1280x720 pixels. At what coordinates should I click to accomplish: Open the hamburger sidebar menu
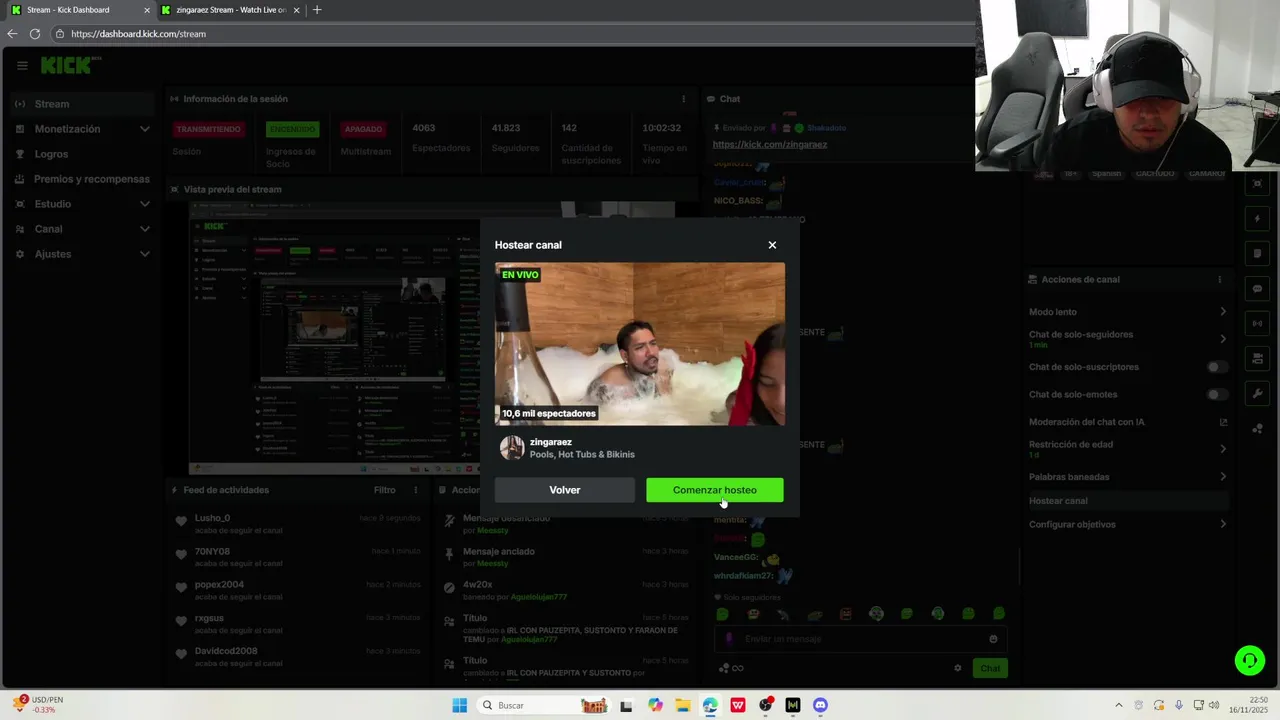[22, 66]
